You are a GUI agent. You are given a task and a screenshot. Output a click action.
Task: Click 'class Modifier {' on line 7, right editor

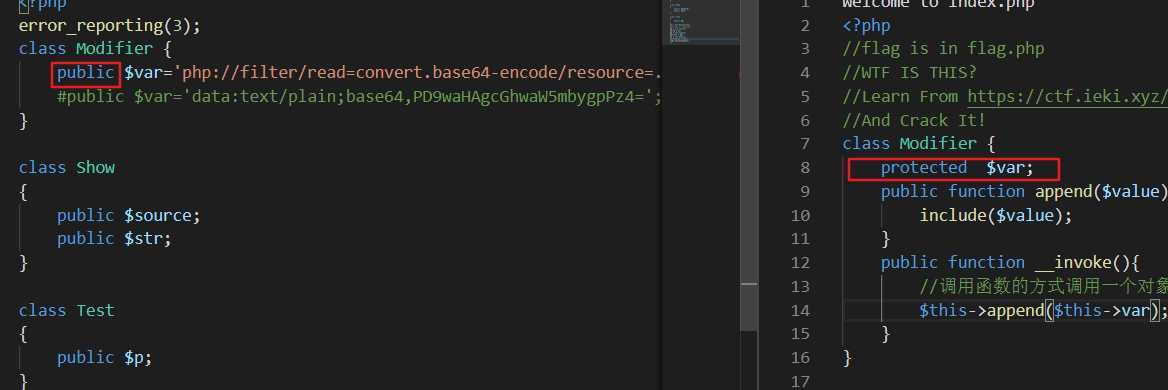coord(918,144)
